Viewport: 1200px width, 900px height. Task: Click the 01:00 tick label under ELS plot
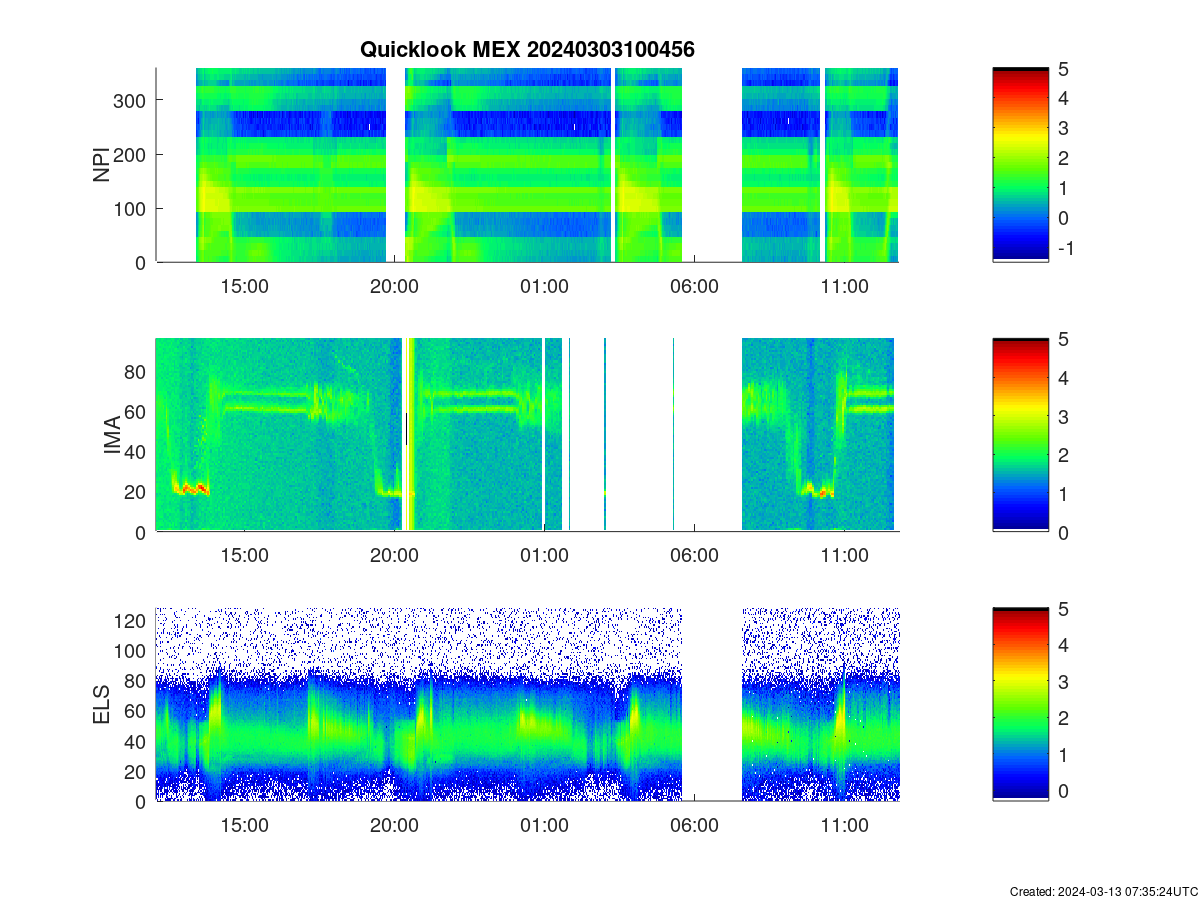(544, 826)
